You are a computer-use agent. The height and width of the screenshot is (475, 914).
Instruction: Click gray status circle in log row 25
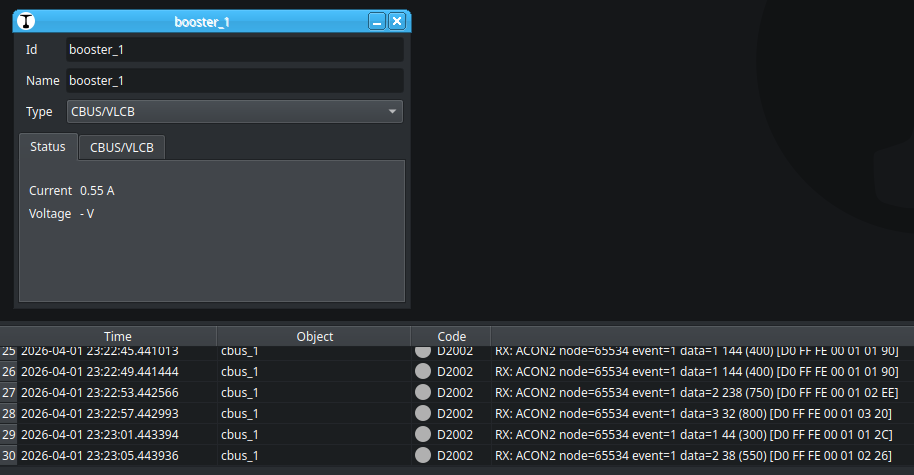coord(423,351)
